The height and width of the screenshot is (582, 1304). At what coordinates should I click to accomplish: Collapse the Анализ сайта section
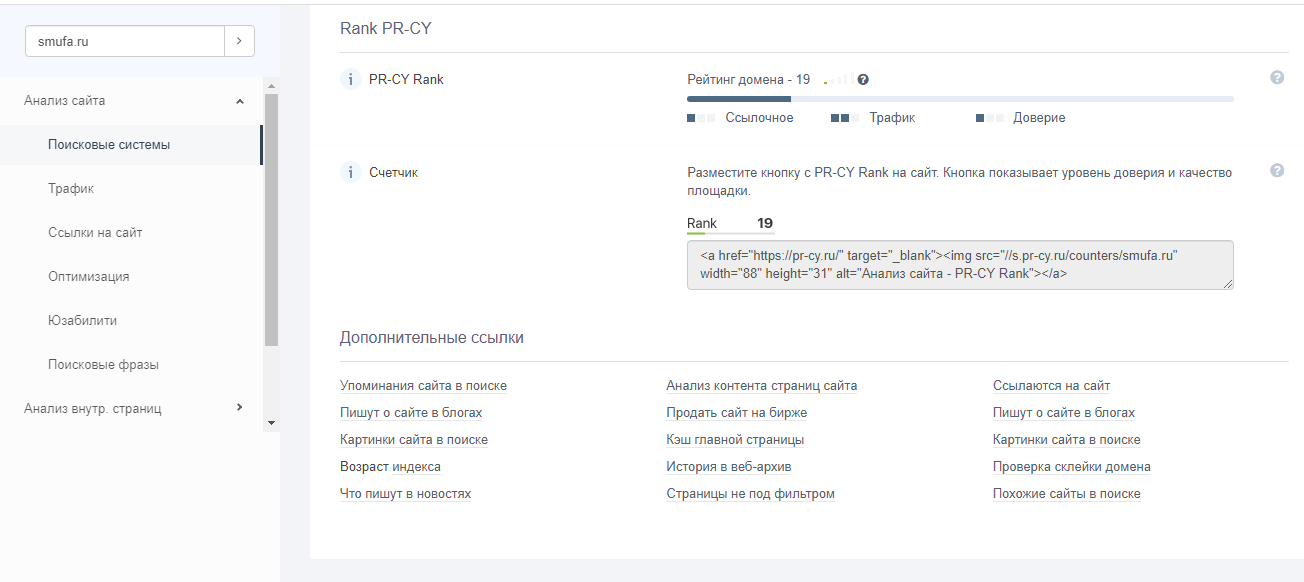point(239,101)
